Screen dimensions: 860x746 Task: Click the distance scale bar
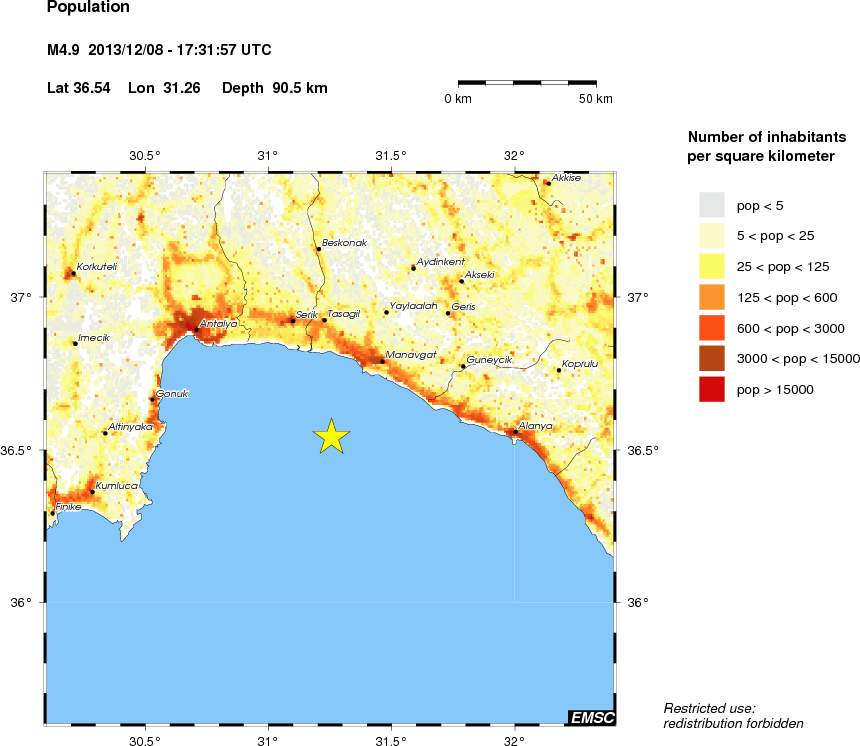[x=527, y=82]
